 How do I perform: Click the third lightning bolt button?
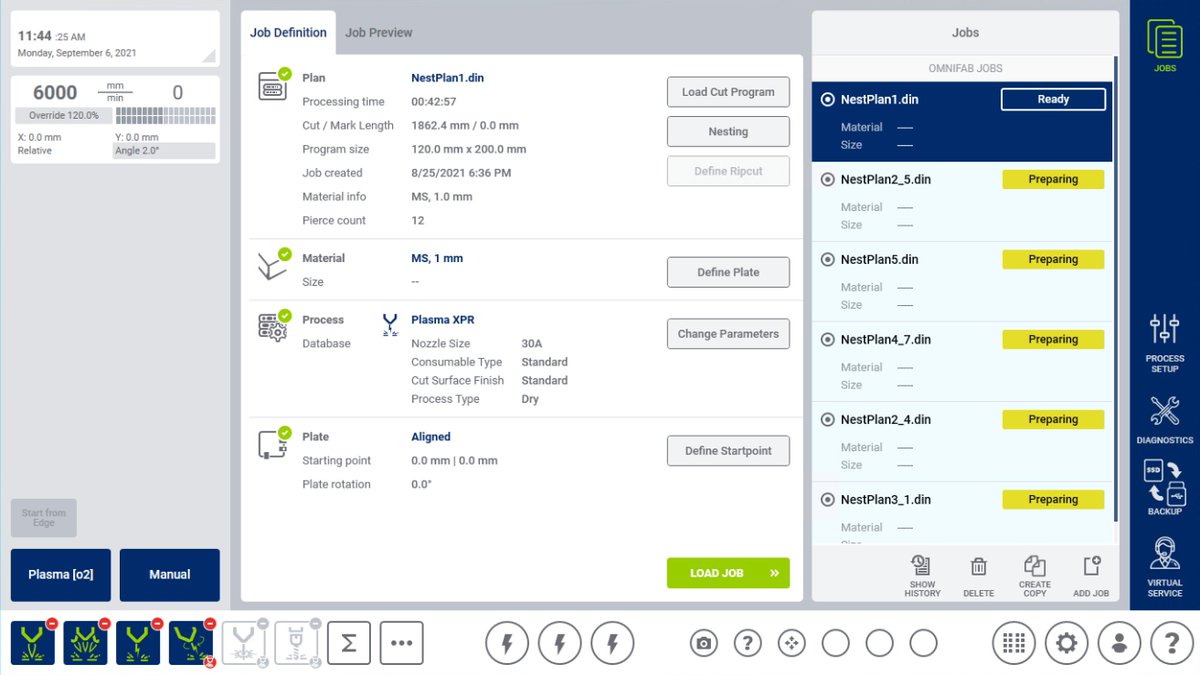(613, 643)
